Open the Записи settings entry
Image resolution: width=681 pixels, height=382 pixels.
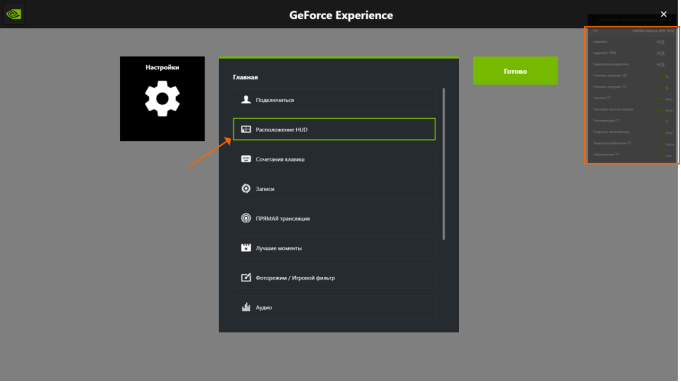pyautogui.click(x=334, y=188)
